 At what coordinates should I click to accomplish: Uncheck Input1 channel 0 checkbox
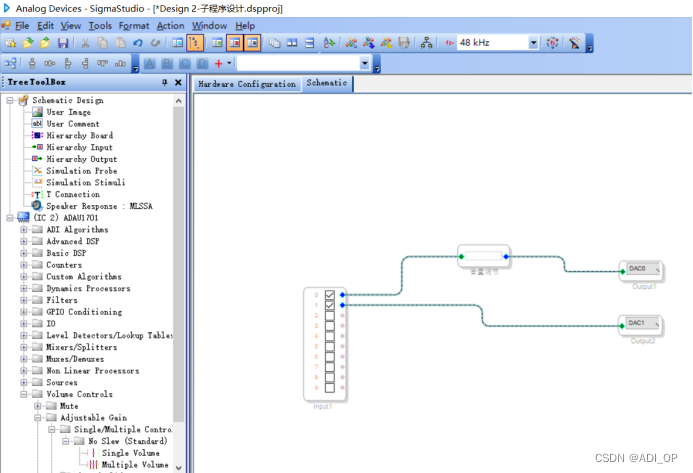pos(330,295)
